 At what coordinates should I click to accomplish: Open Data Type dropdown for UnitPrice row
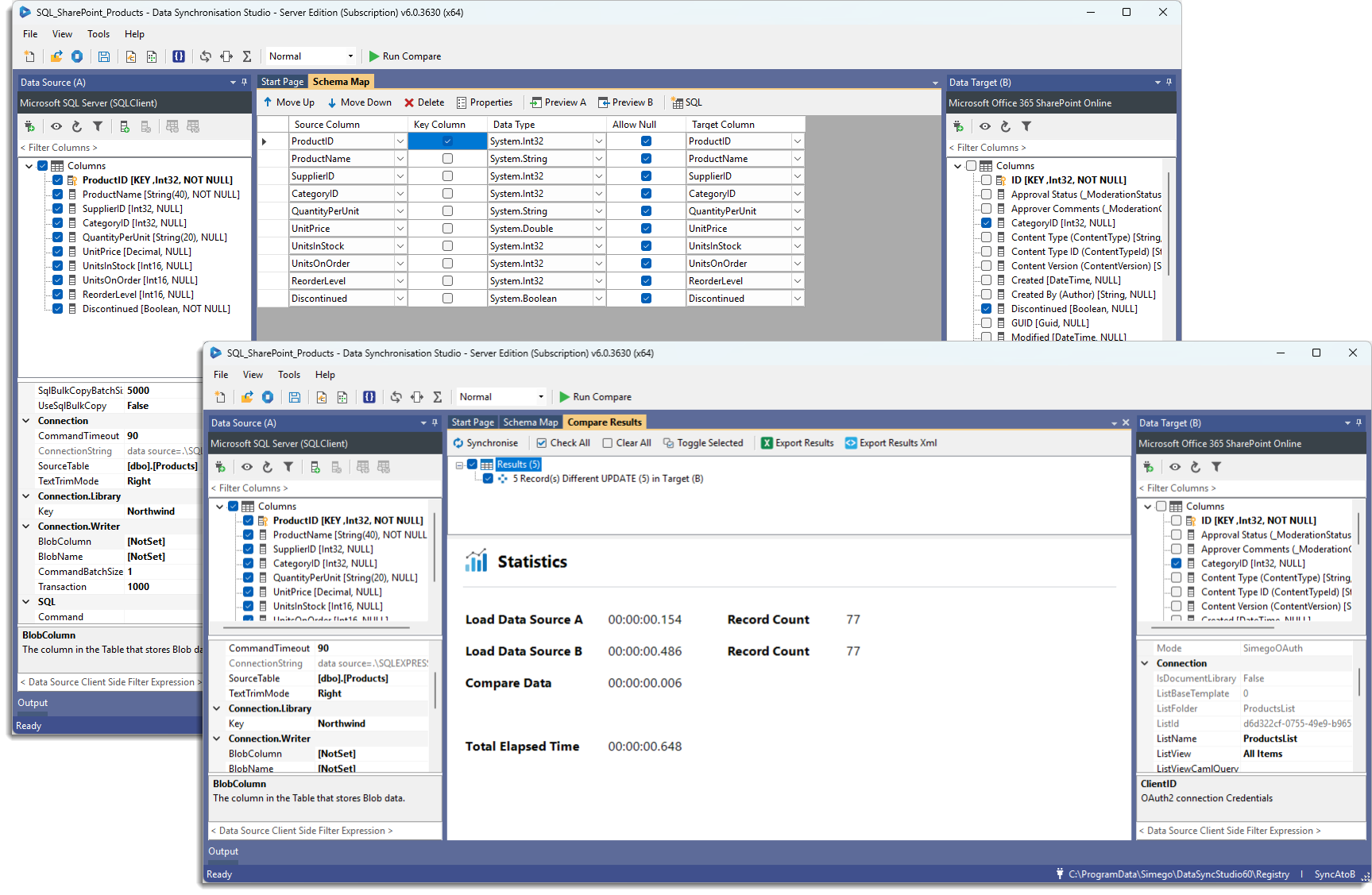point(599,229)
